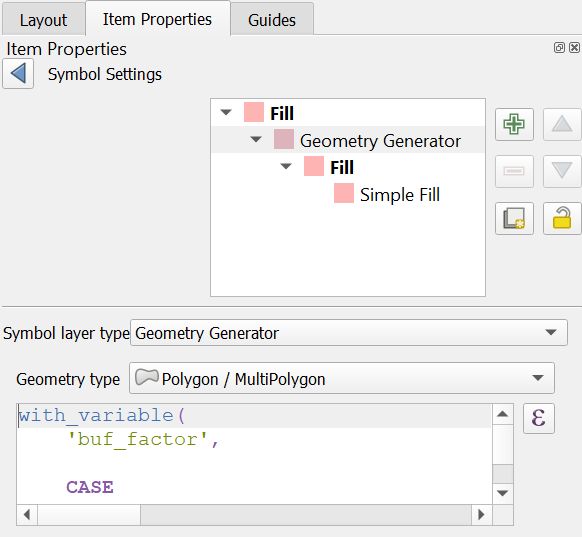Viewport: 582px width, 537px height.
Task: Click the horizontal scrollbar right arrow
Action: 481,514
